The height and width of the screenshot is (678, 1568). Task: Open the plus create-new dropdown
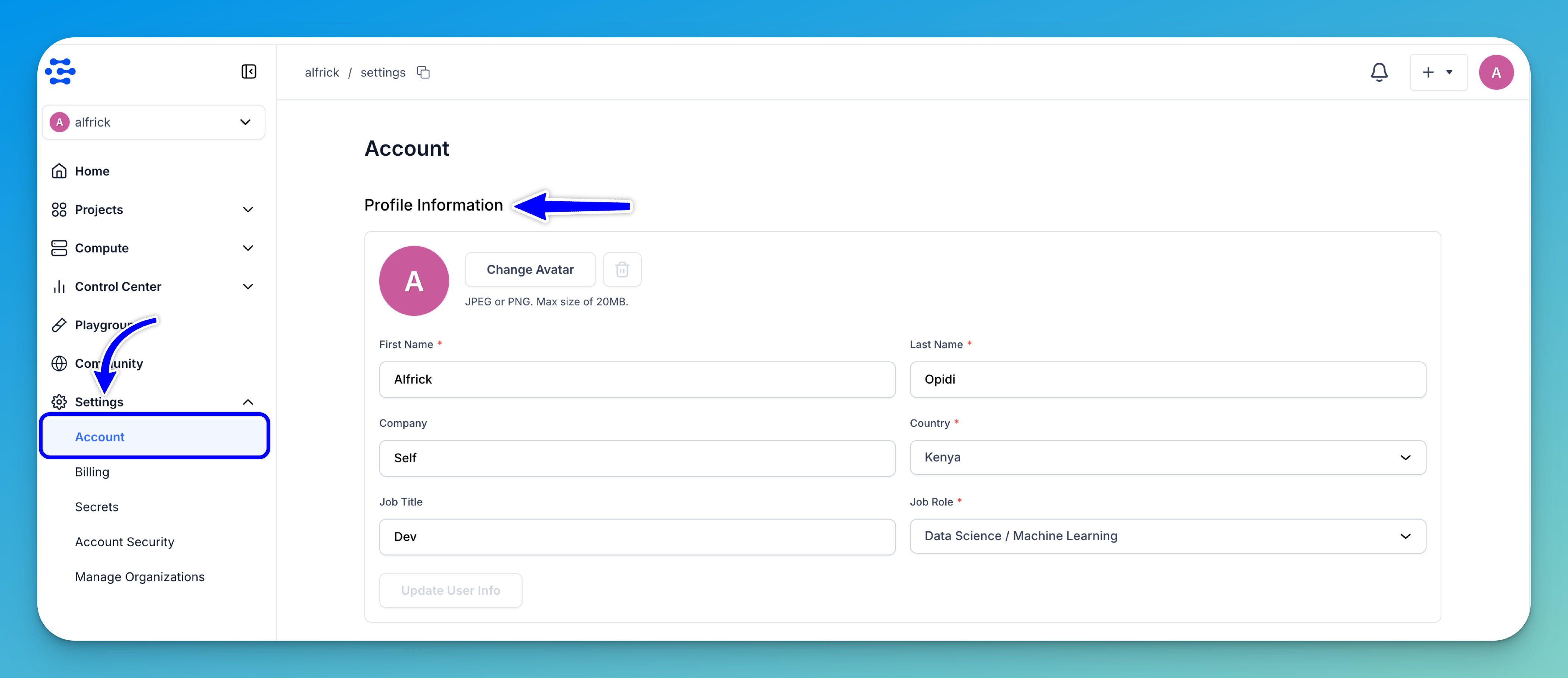click(1438, 72)
